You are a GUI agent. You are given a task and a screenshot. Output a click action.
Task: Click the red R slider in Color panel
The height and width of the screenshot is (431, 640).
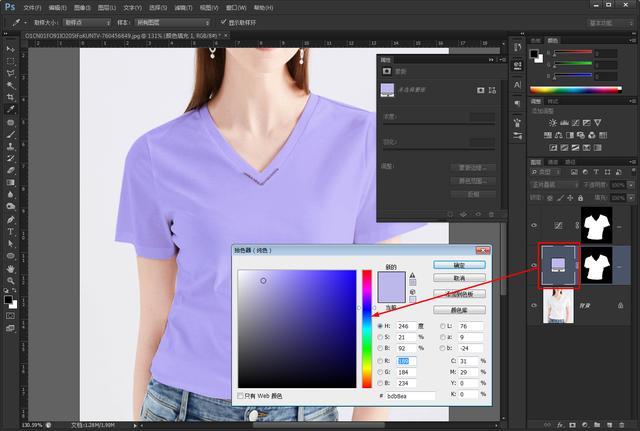[x=572, y=52]
